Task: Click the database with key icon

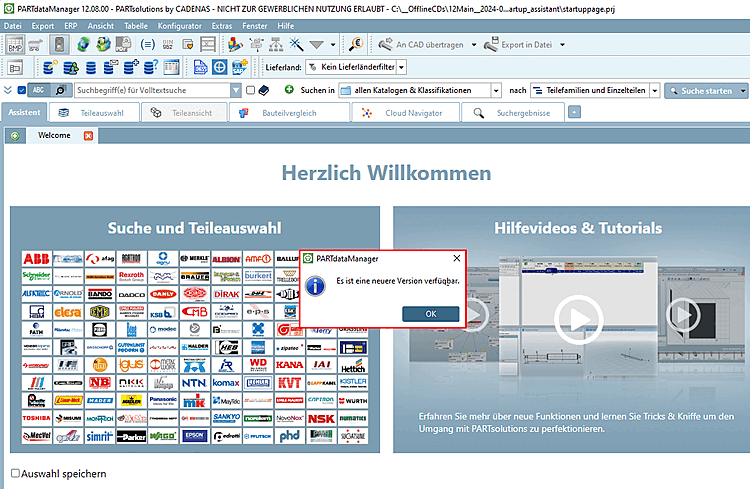Action: coord(50,67)
